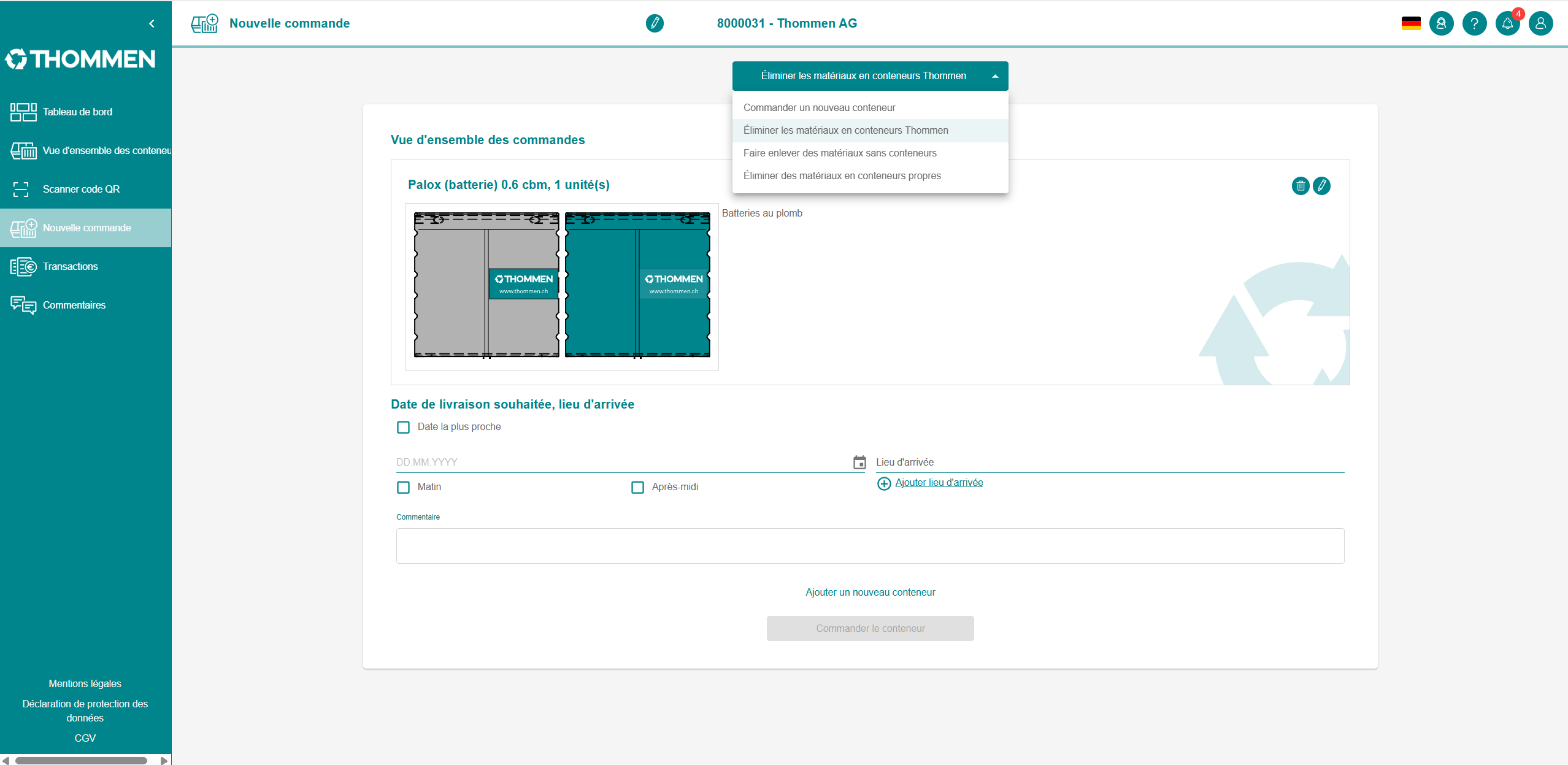Click Ajouter lieu d'arrivée link
This screenshot has width=1568, height=765.
[x=939, y=483]
